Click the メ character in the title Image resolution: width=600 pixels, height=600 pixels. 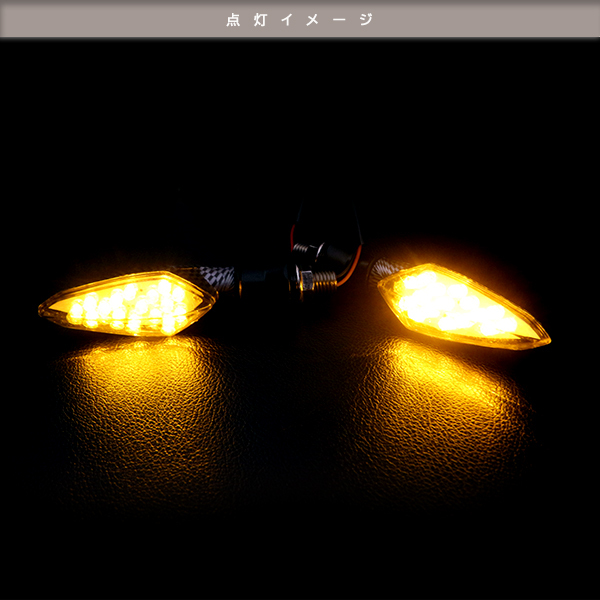tap(312, 20)
